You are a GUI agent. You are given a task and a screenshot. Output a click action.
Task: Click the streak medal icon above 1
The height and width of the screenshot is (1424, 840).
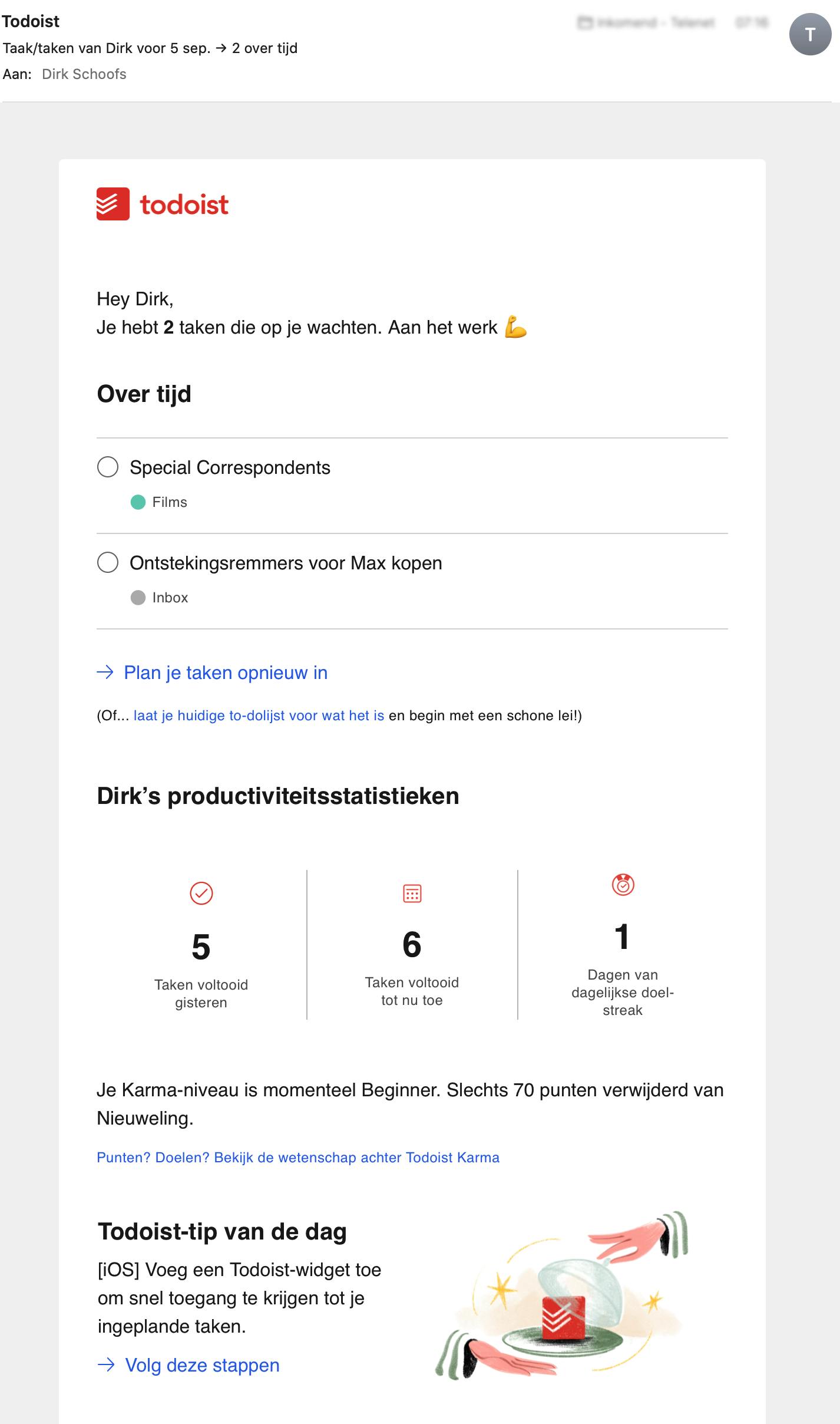(623, 885)
